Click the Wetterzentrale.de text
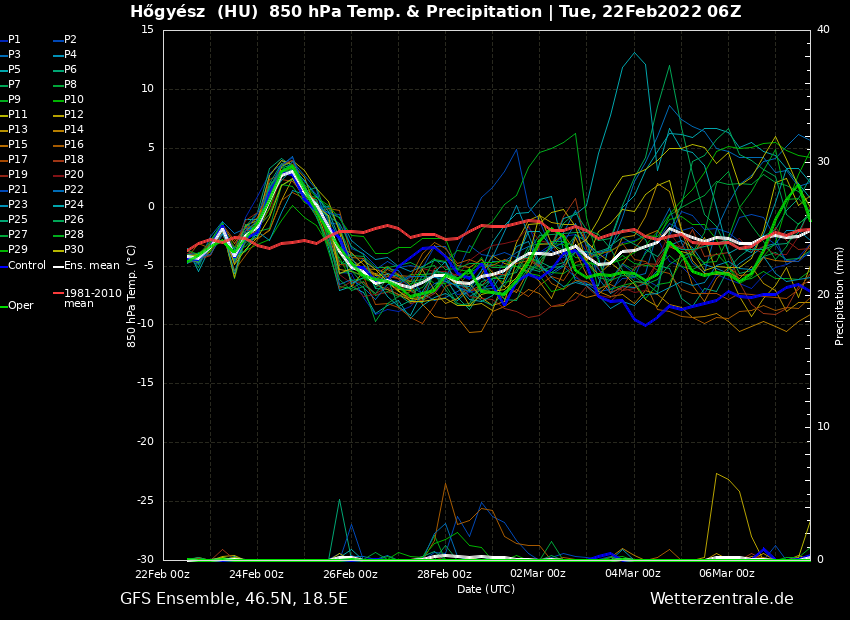 721,599
